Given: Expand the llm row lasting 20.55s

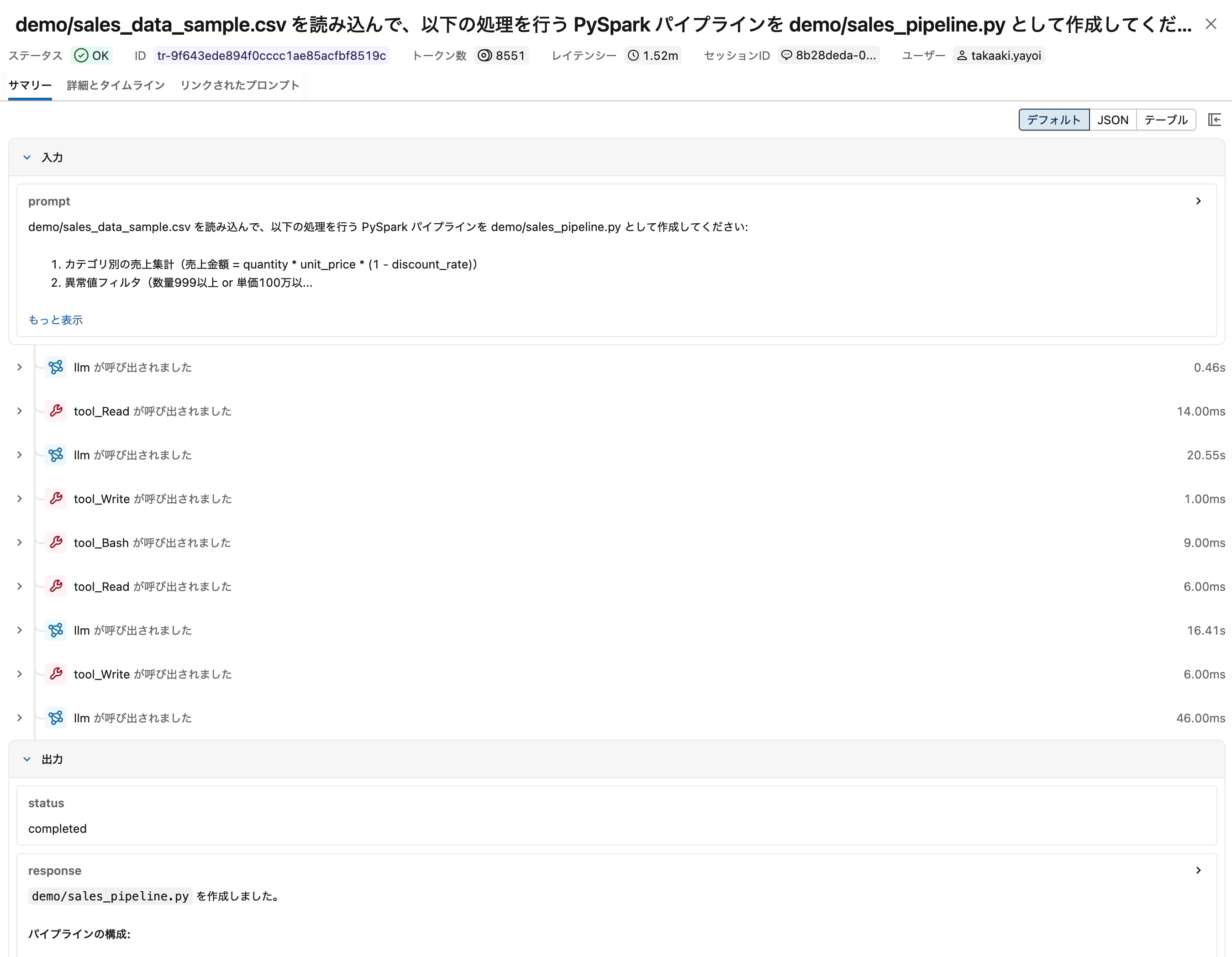Looking at the screenshot, I should tap(20, 455).
